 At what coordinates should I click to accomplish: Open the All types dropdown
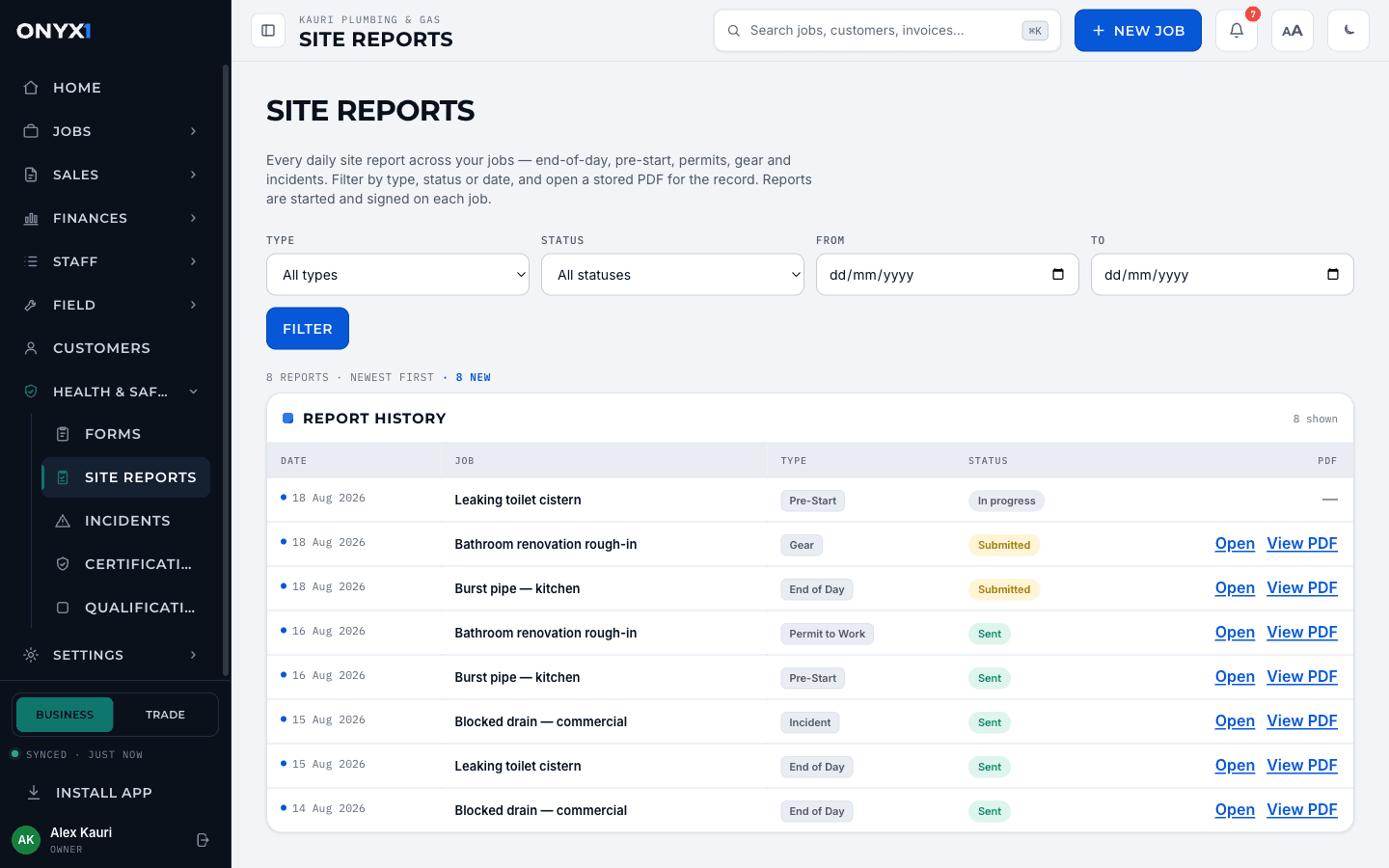(397, 275)
